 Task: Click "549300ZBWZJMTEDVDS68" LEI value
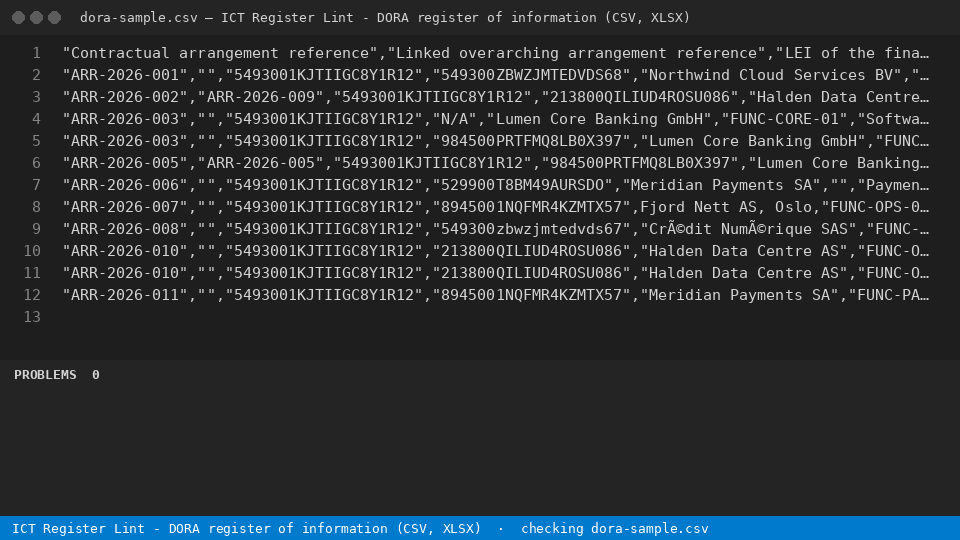531,75
